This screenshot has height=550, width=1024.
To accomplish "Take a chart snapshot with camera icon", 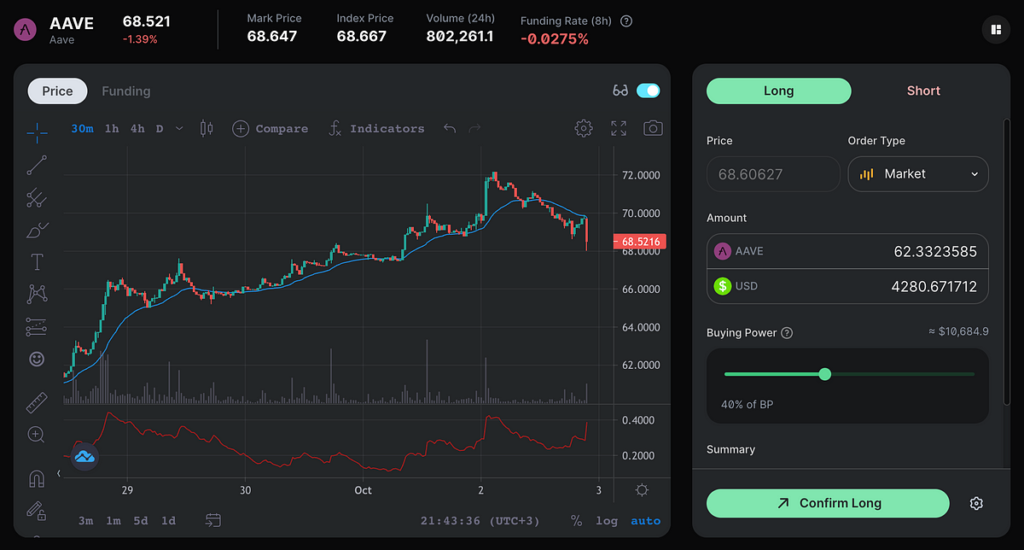I will (652, 128).
